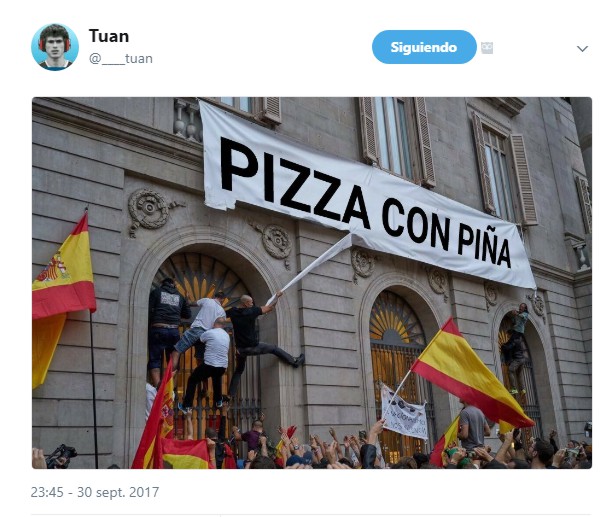612x517 pixels.
Task: Click the carved stone medallion left of the arch
Action: [x=150, y=211]
